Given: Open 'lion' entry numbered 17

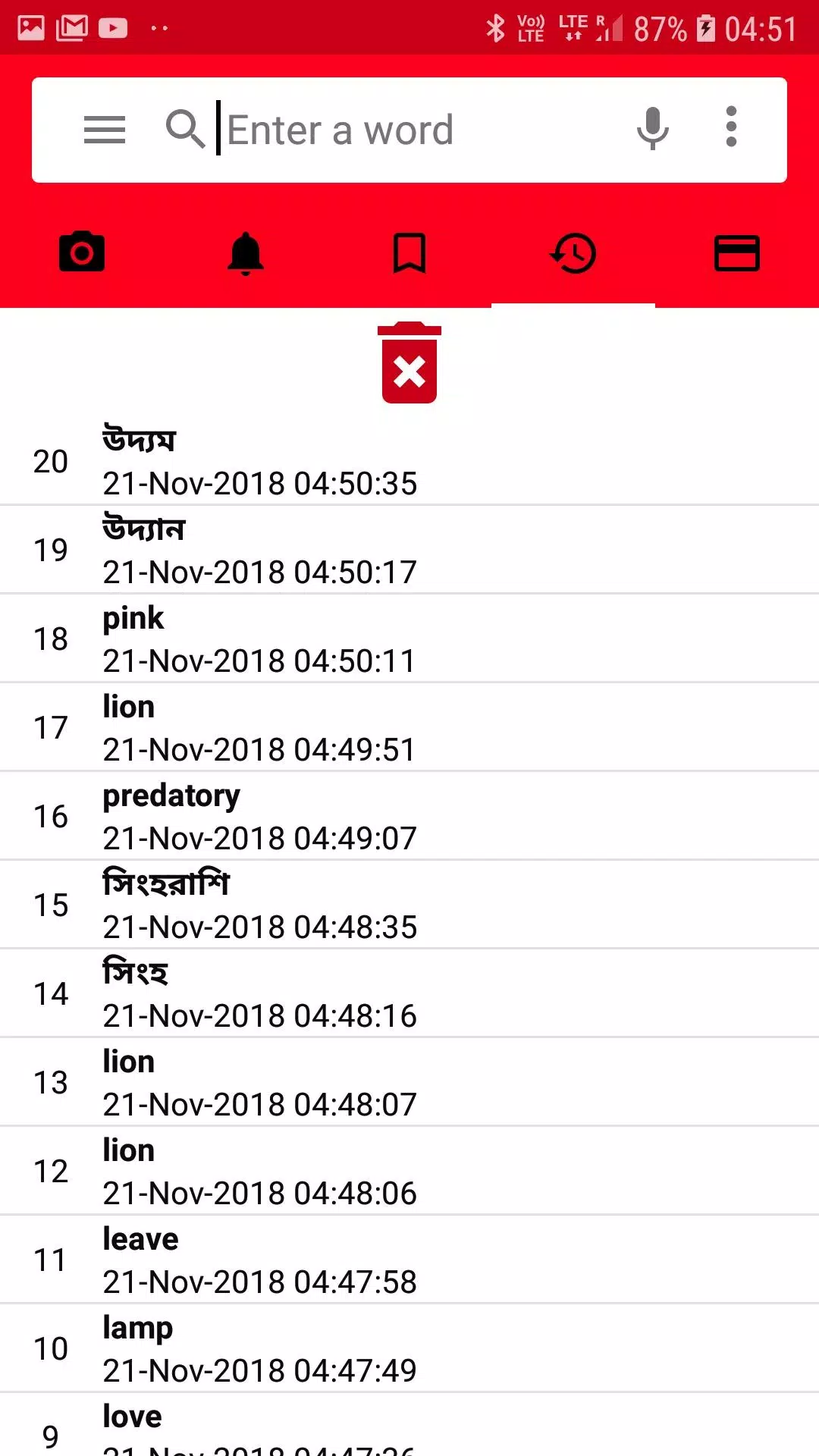Looking at the screenshot, I should coord(409,727).
